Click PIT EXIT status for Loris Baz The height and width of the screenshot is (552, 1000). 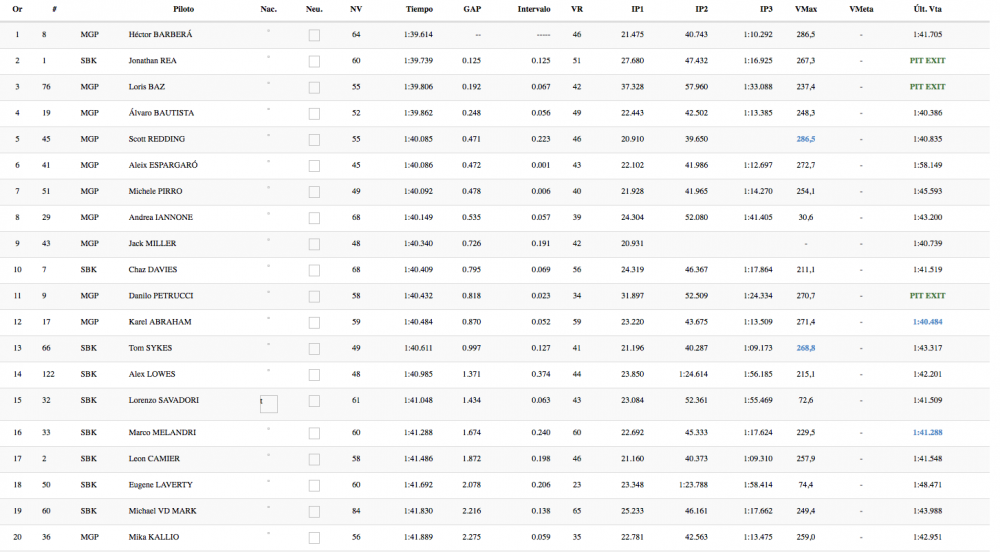click(x=927, y=87)
